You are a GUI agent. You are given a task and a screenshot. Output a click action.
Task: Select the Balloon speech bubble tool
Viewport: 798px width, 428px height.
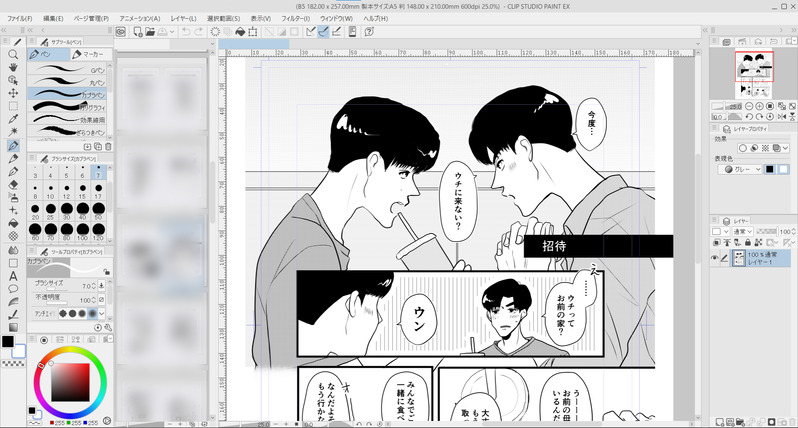13,289
